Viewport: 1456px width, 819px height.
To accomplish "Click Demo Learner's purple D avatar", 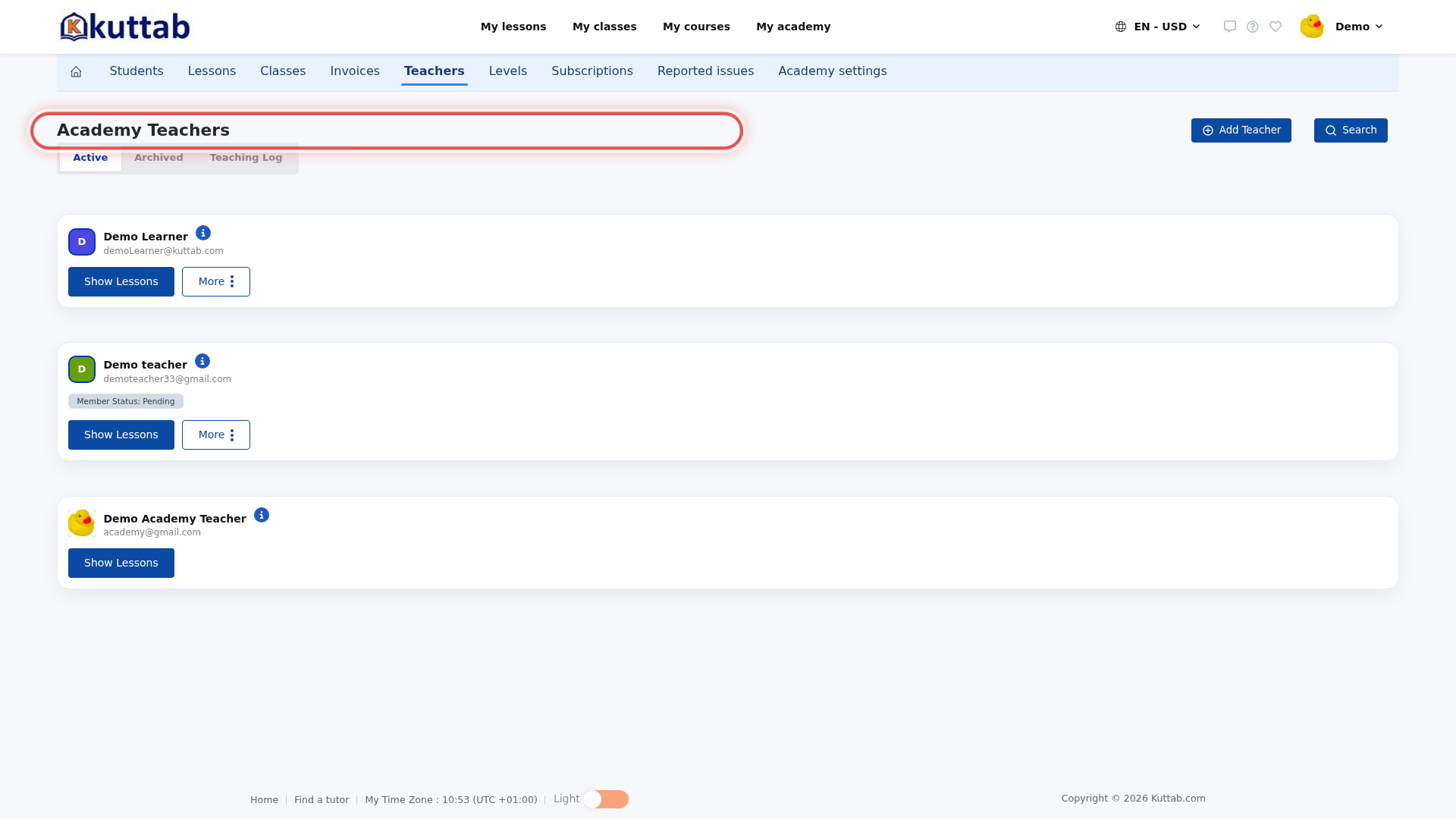I will [82, 242].
